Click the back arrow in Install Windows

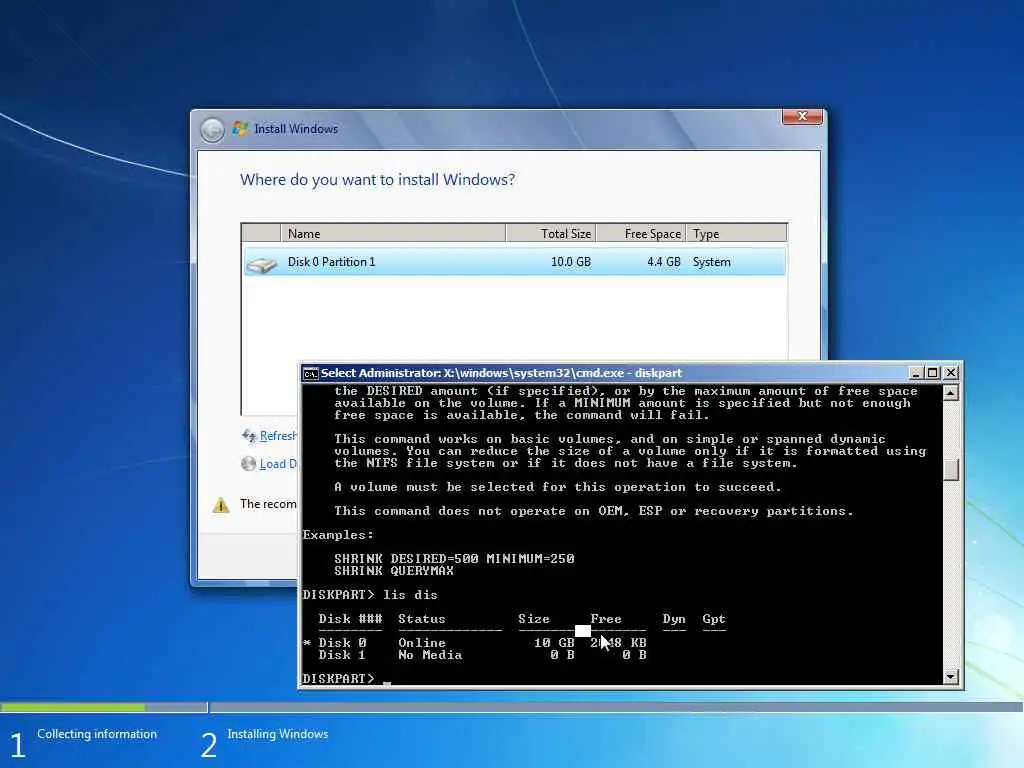tap(212, 129)
